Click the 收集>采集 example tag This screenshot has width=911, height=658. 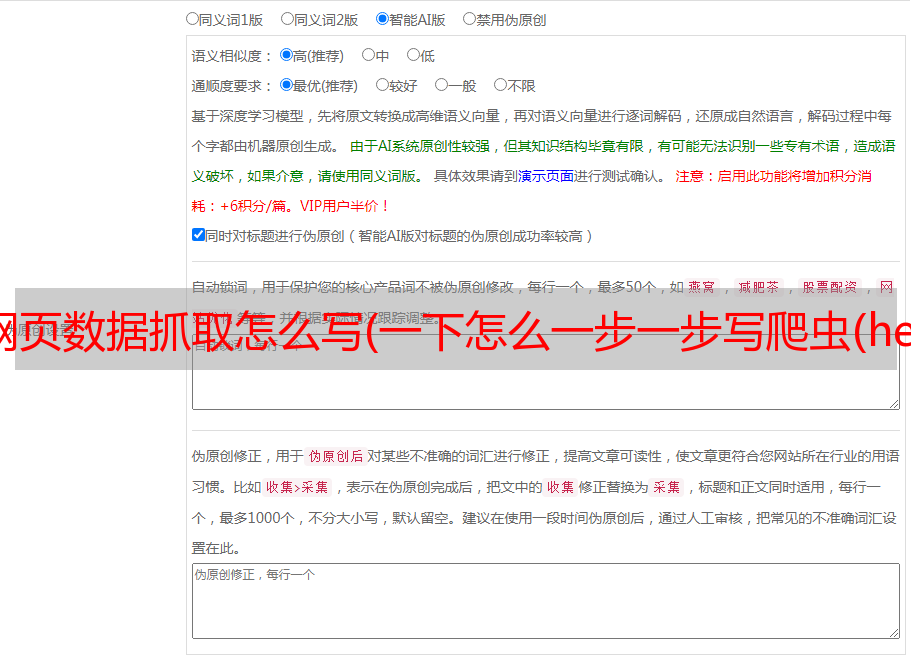click(297, 487)
